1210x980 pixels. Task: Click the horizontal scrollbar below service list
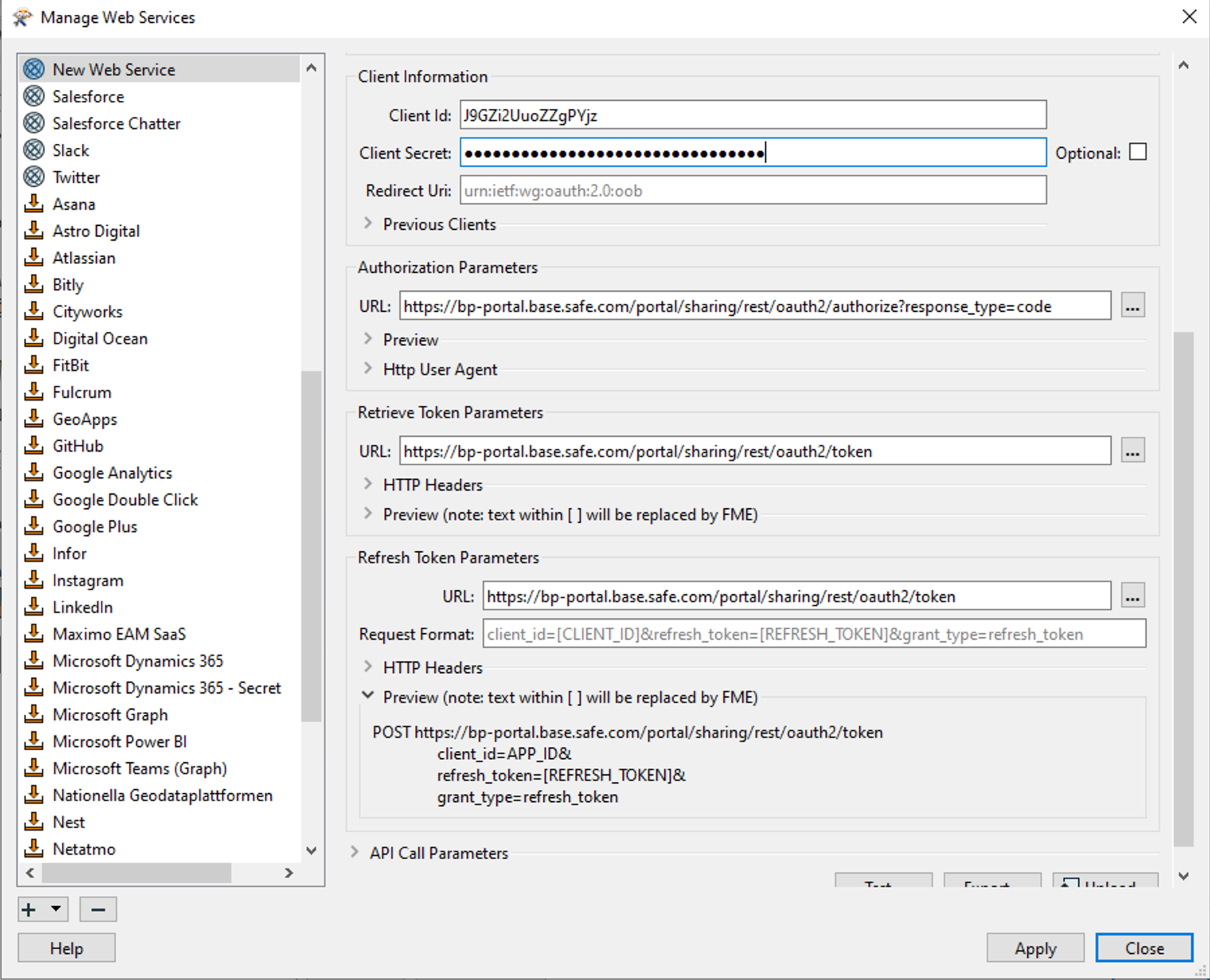(x=134, y=873)
